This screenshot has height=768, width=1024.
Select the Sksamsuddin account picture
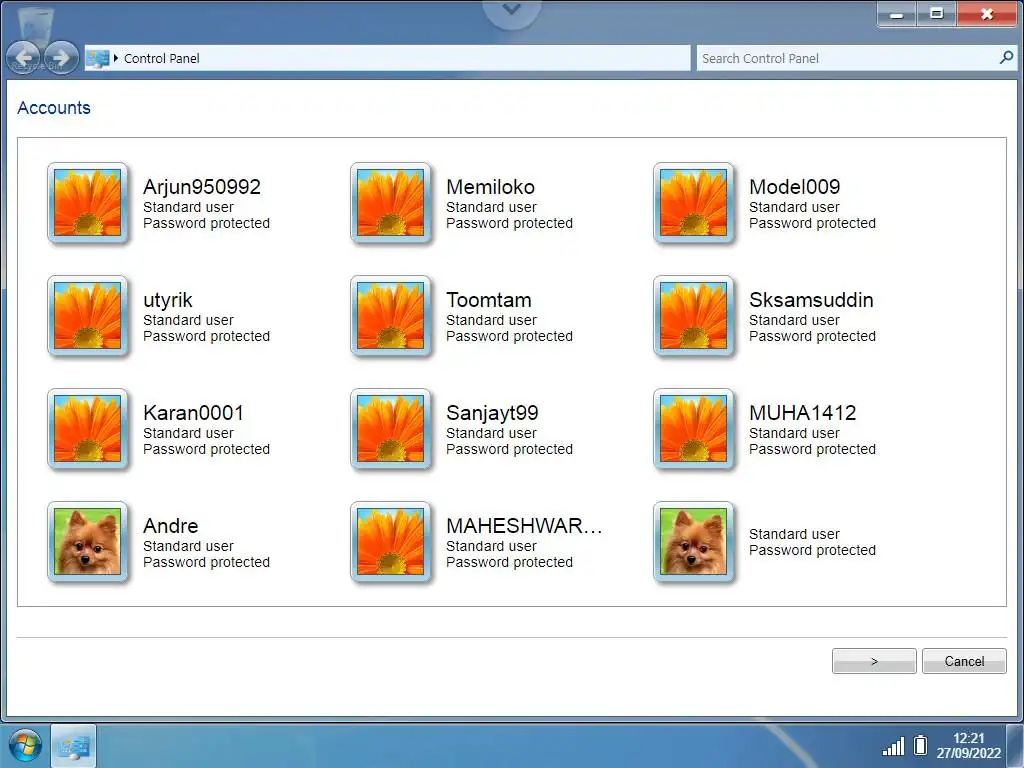[x=694, y=316]
